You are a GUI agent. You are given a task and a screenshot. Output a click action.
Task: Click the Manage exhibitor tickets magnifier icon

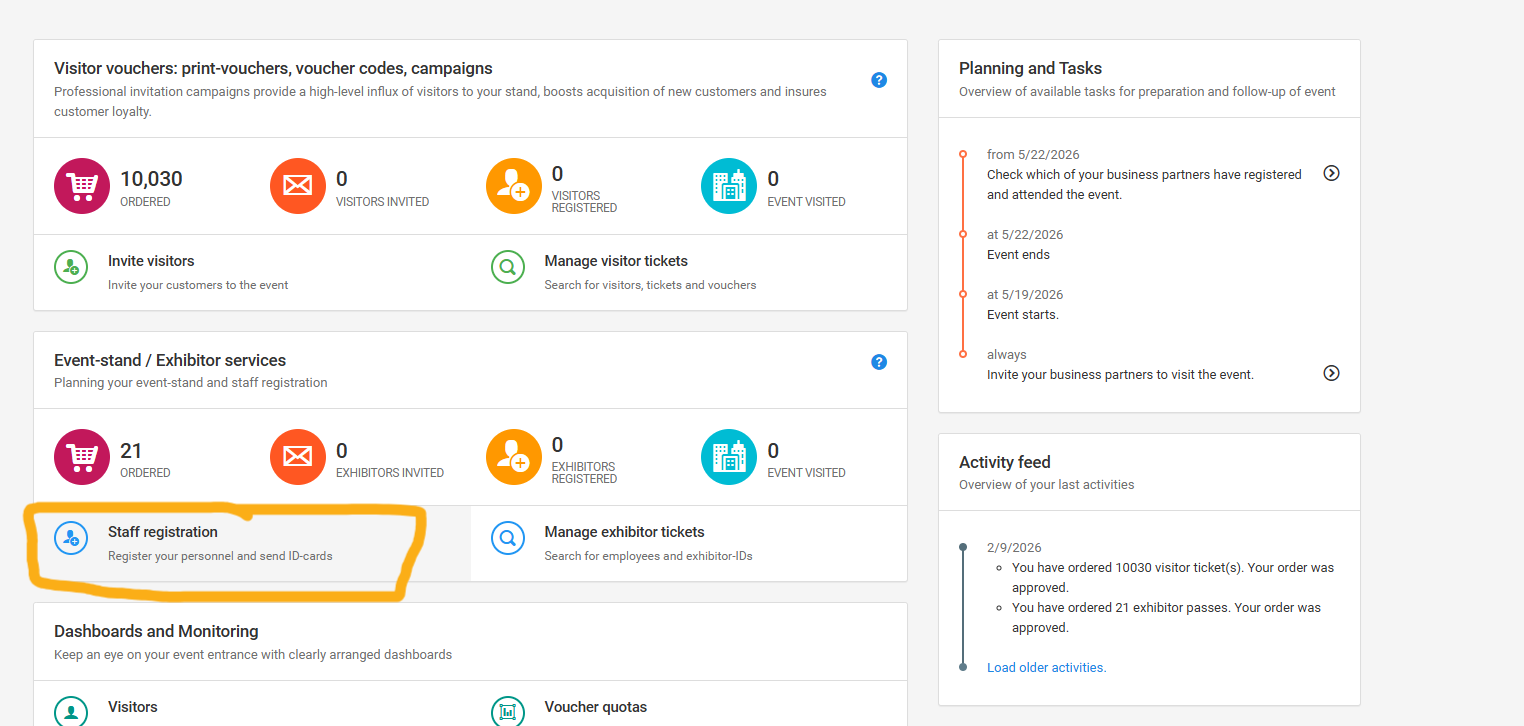[x=508, y=538]
